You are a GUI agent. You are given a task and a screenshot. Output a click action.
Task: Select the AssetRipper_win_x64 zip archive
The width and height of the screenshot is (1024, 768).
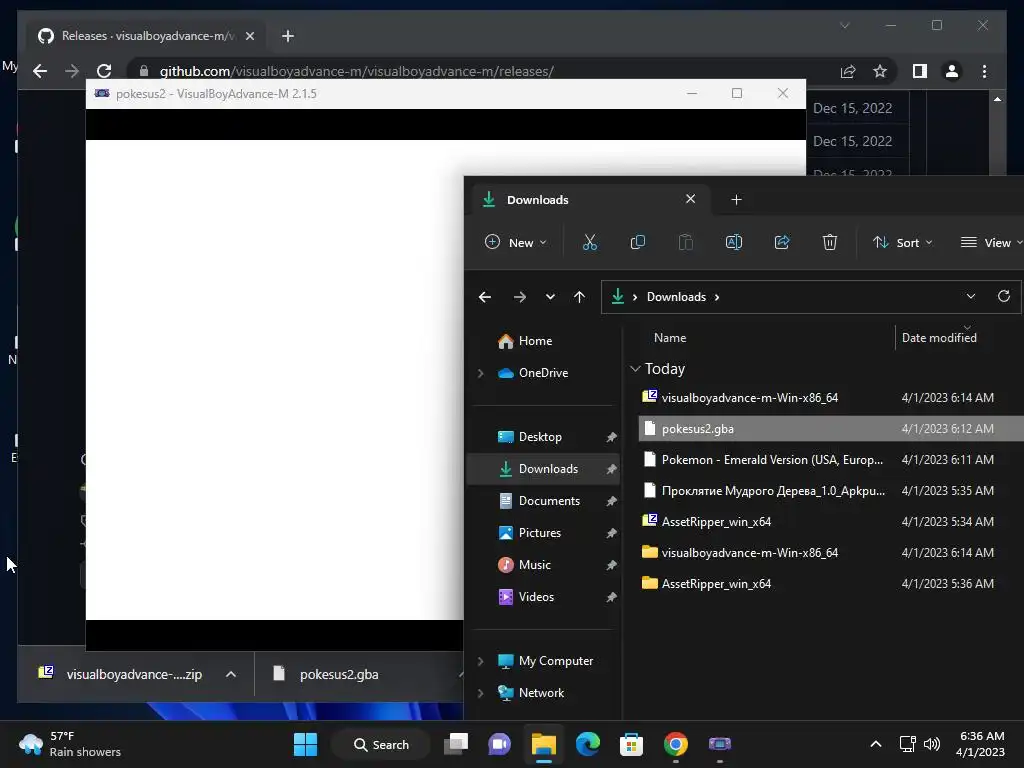click(831, 522)
